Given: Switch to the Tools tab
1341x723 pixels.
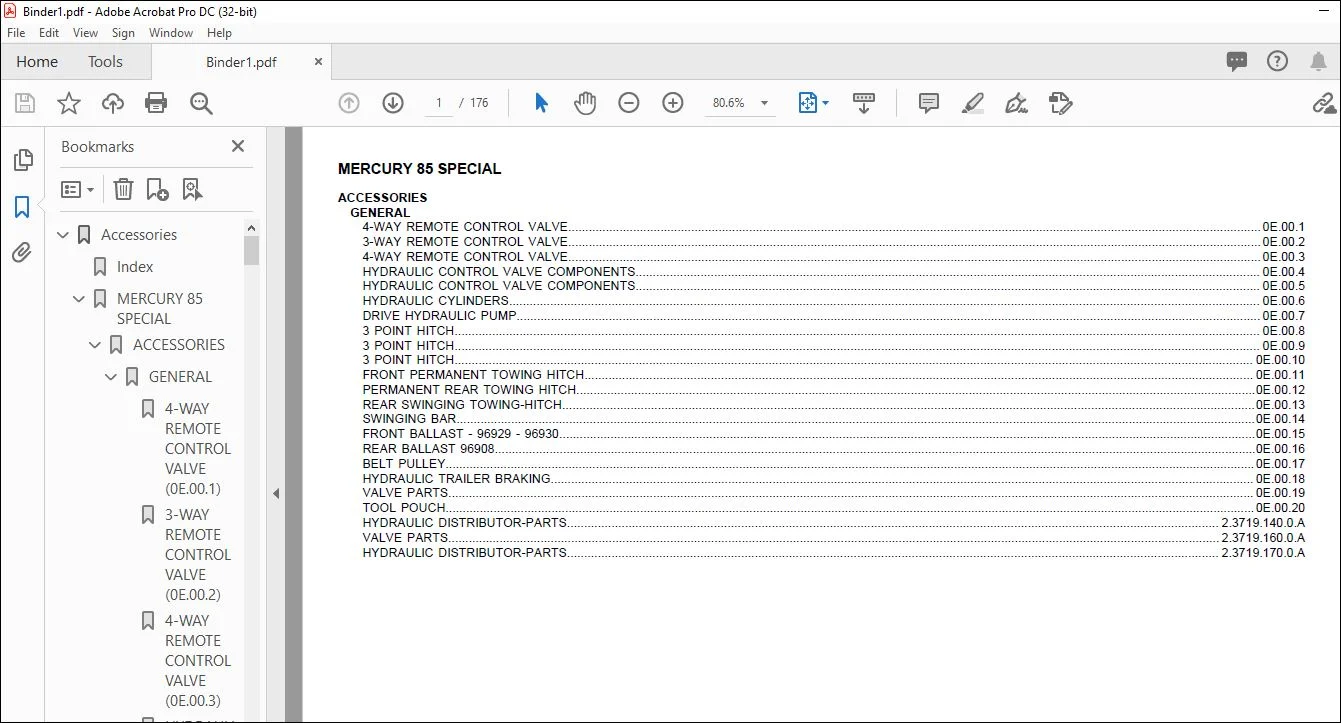Looking at the screenshot, I should (x=105, y=61).
